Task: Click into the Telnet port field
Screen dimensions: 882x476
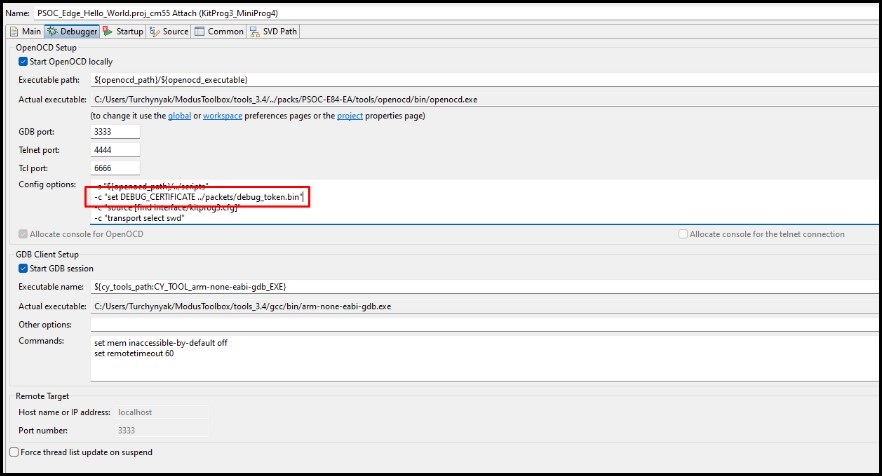Action: coord(115,150)
